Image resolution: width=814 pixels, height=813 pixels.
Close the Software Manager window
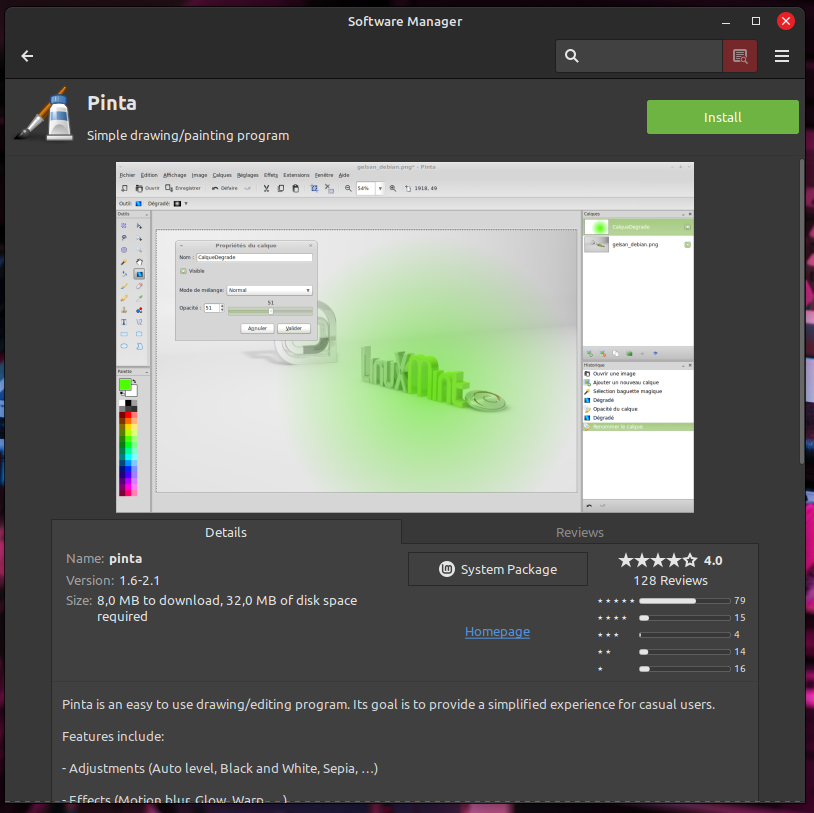click(x=785, y=21)
